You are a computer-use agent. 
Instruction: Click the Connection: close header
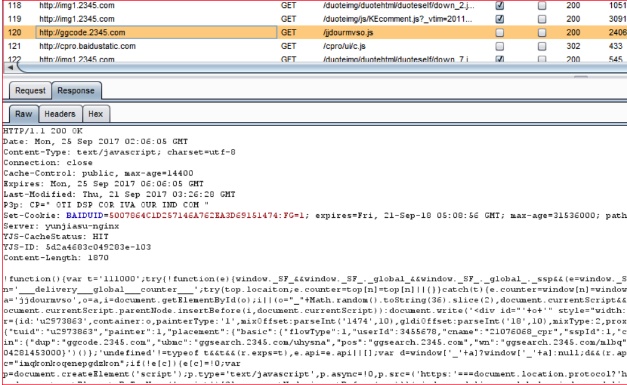pyautogui.click(x=48, y=163)
